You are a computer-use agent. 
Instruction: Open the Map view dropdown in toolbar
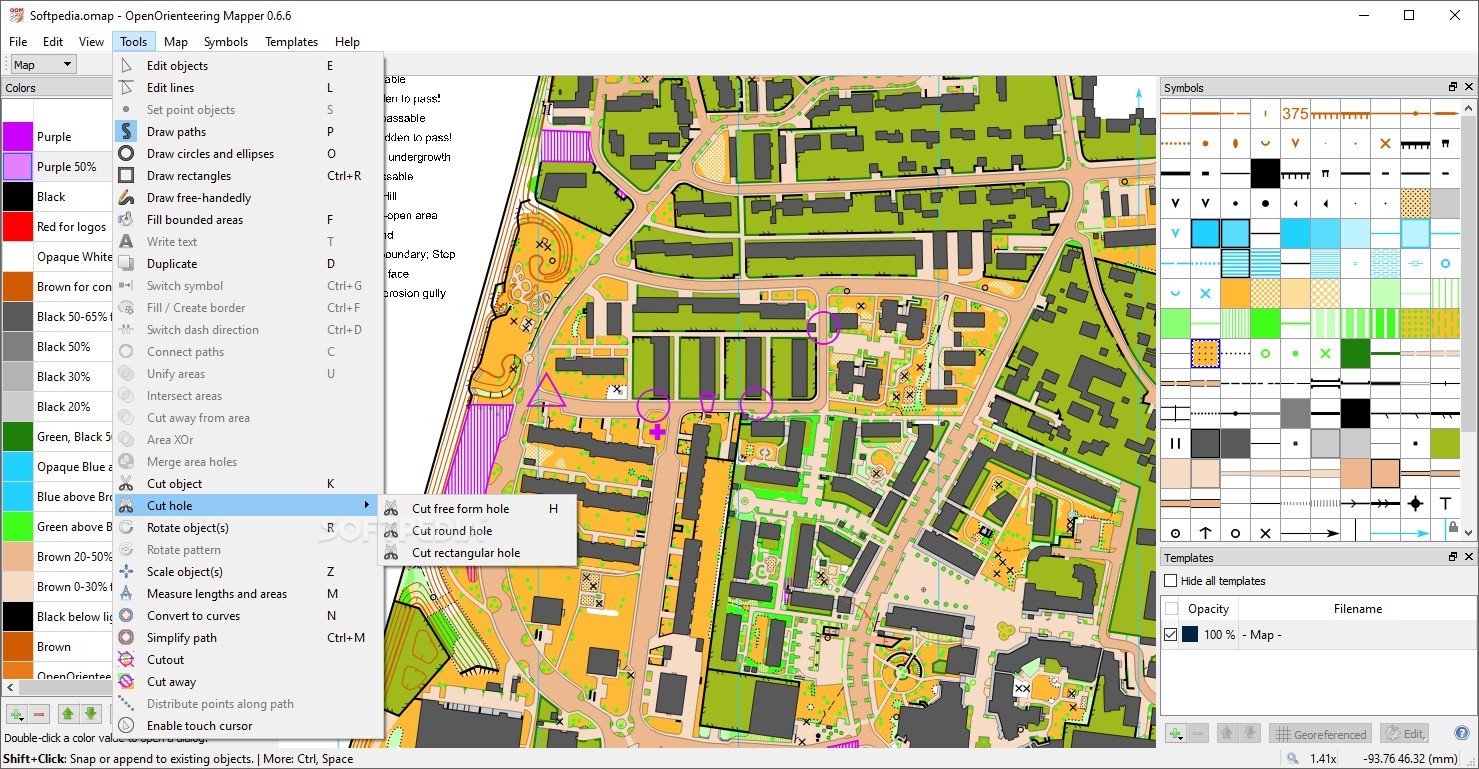tap(42, 65)
